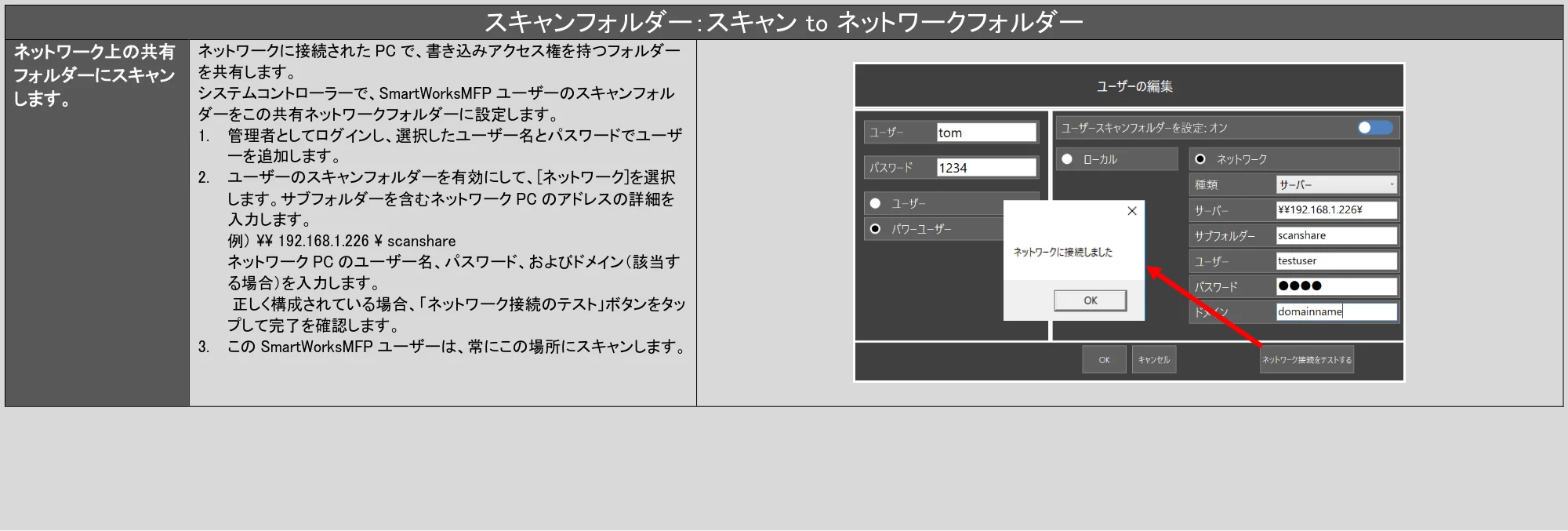Choose the ユーザー radio option above パワーユーザー
Screen dimensions: 1568x531
(876, 203)
